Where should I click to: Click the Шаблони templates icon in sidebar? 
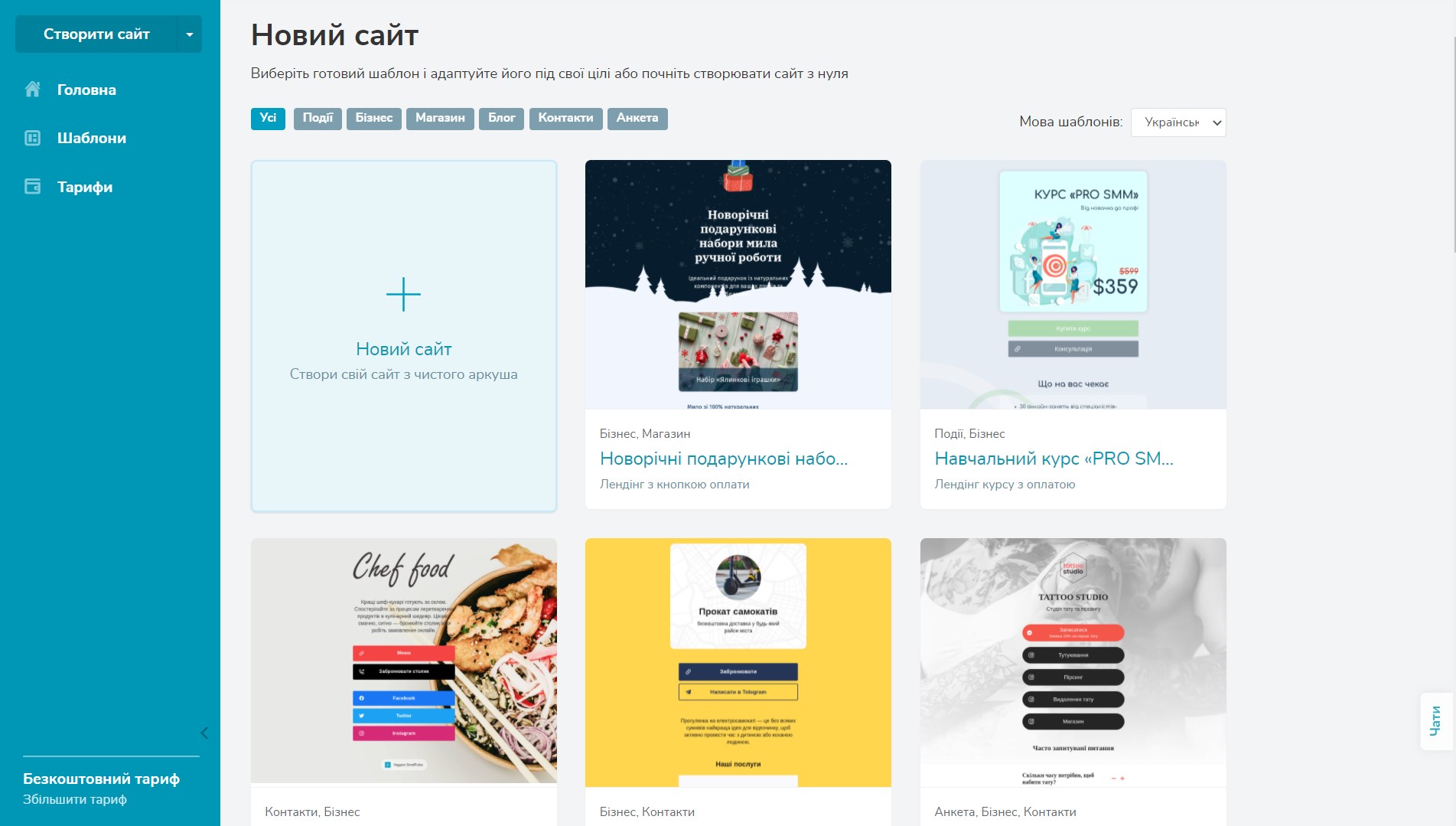(x=32, y=138)
